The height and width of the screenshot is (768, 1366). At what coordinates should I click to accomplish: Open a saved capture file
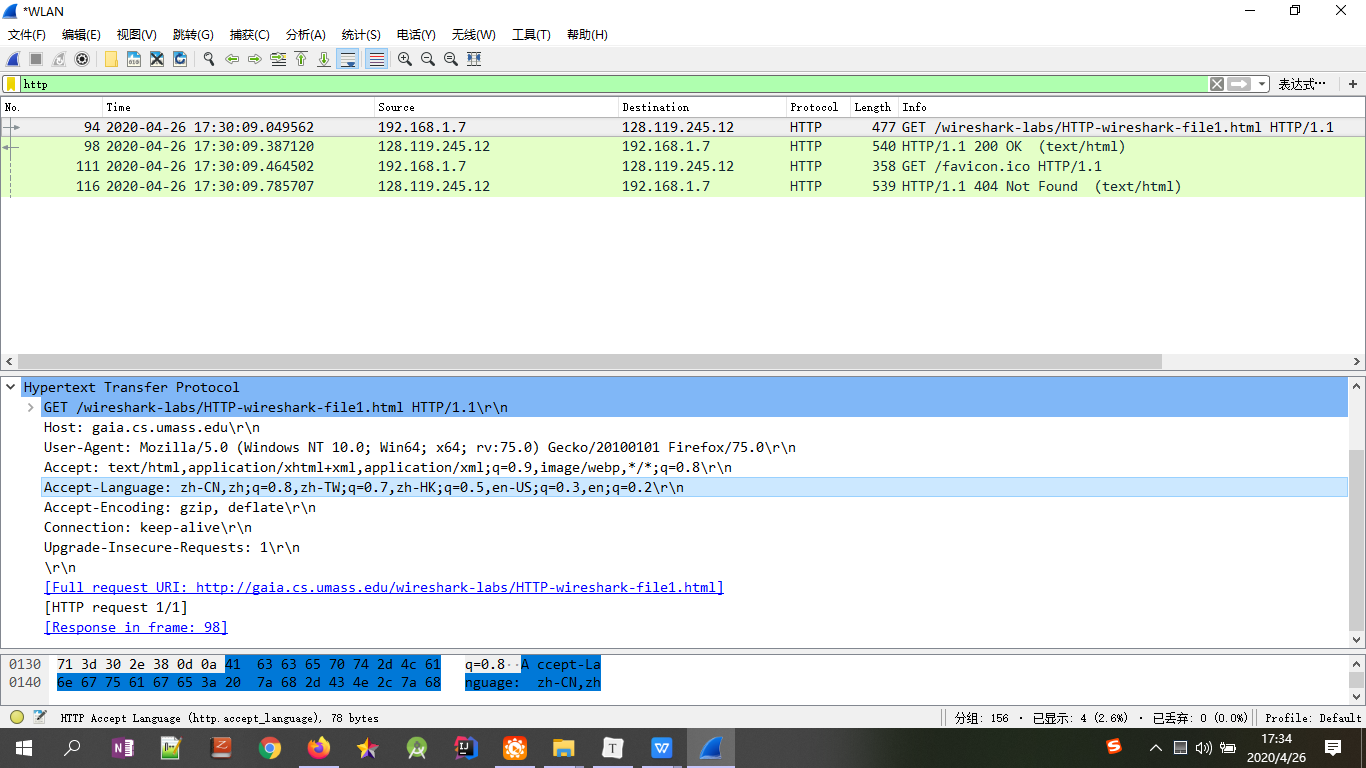(112, 59)
